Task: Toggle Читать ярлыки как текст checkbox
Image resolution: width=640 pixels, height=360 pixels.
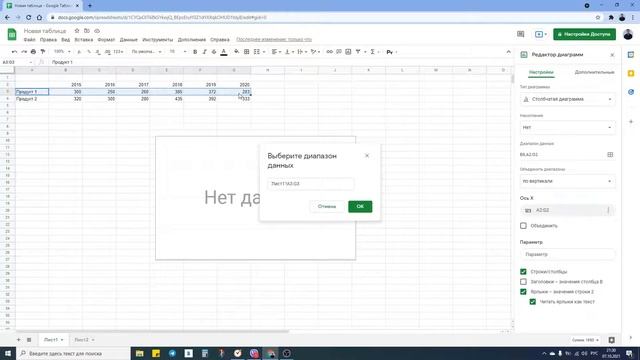Action: click(533, 302)
